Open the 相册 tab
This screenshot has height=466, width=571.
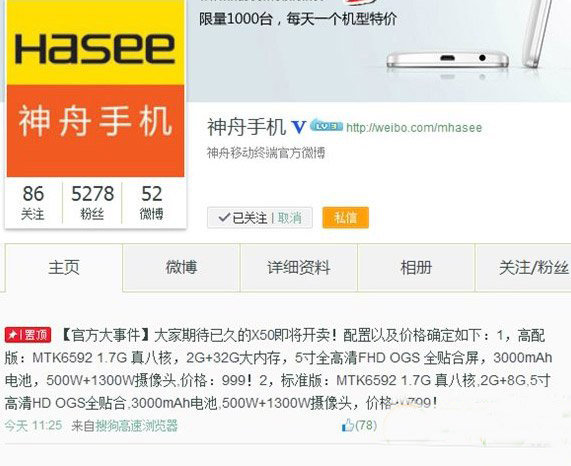416,268
